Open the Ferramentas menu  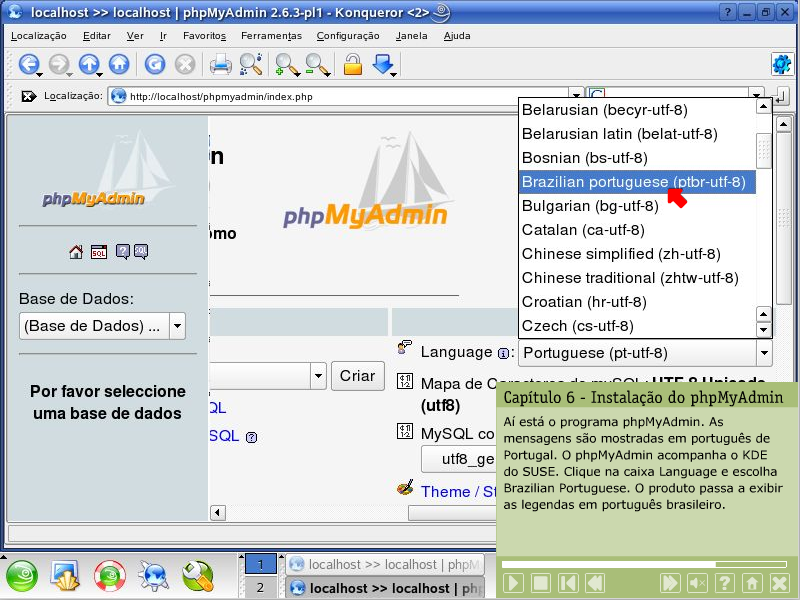271,35
